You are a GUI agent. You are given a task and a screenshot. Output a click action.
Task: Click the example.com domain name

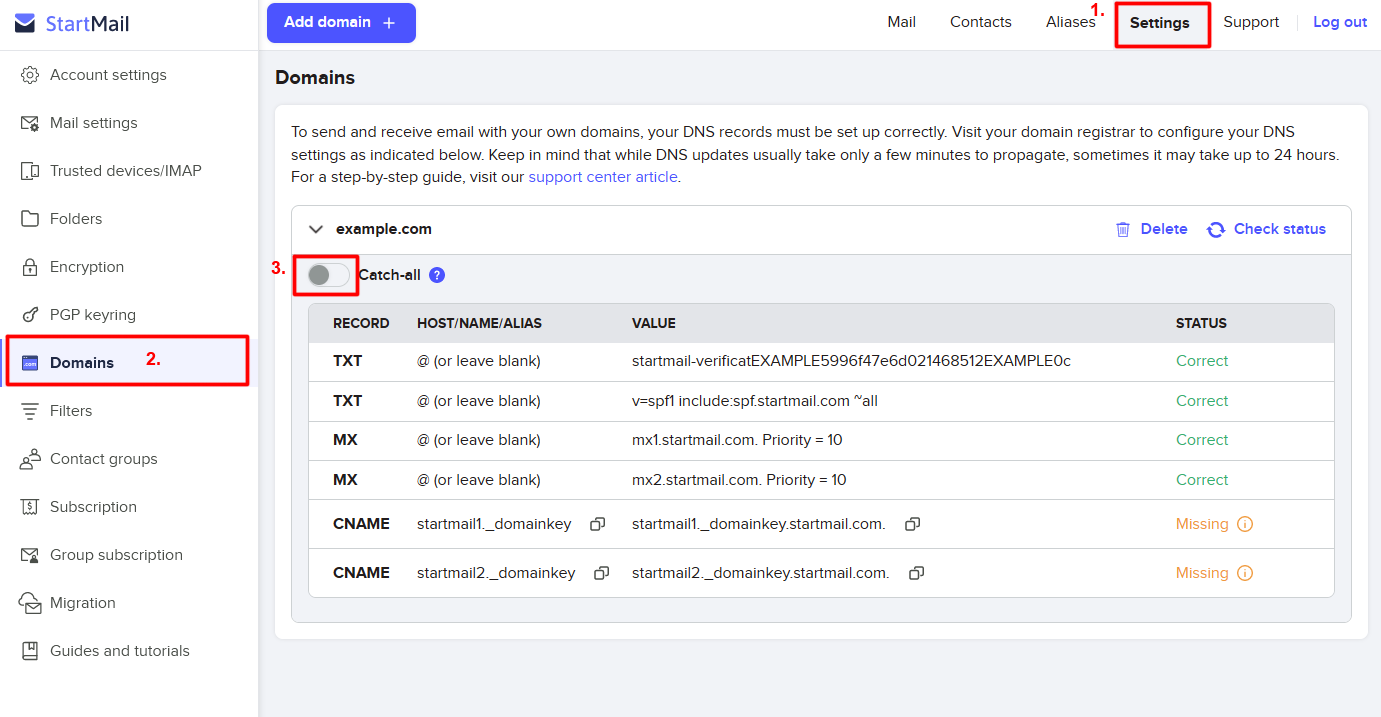(x=384, y=229)
